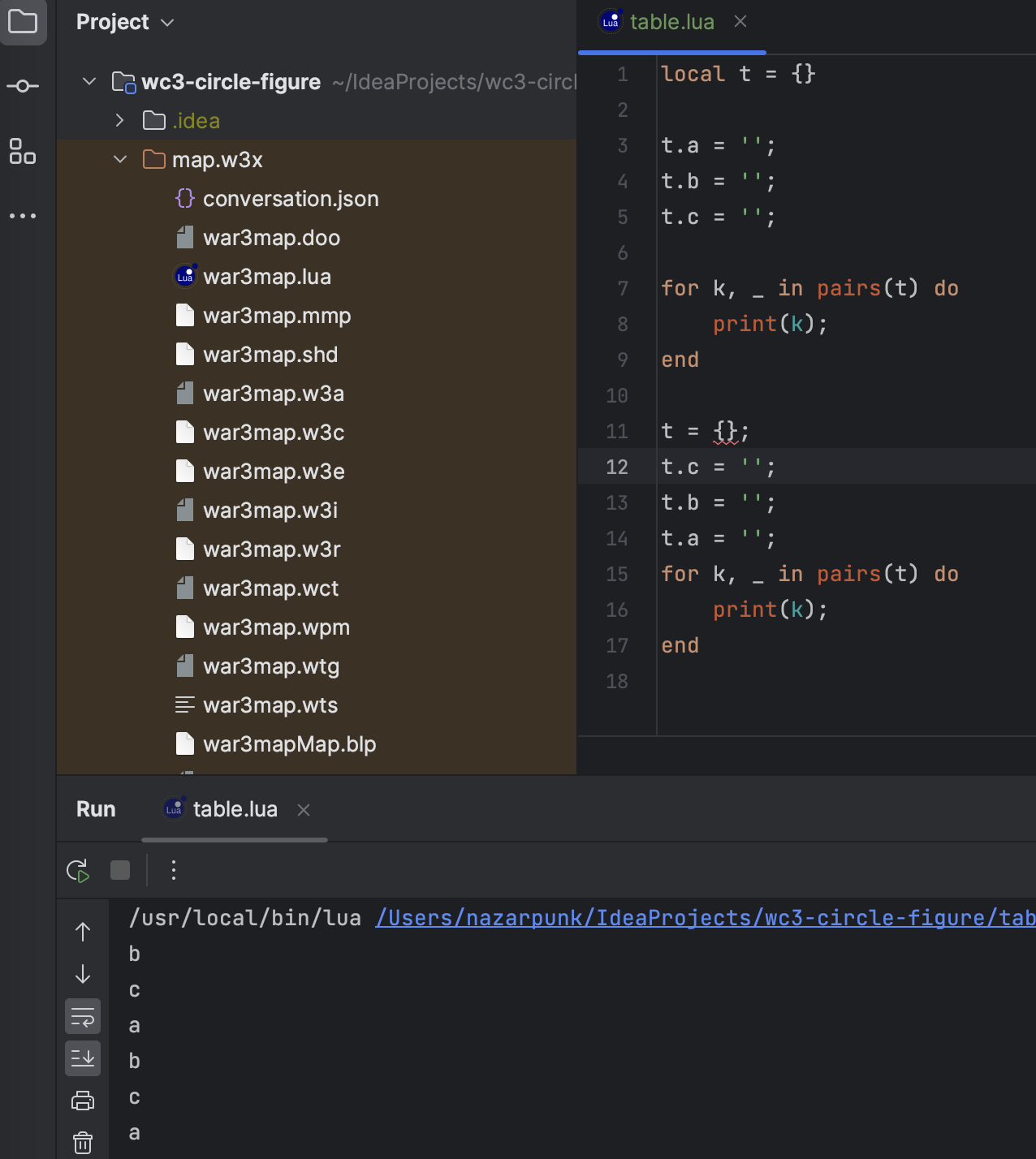Image resolution: width=1036 pixels, height=1159 pixels.
Task: Clear all console output with trash icon
Action: 83,1143
